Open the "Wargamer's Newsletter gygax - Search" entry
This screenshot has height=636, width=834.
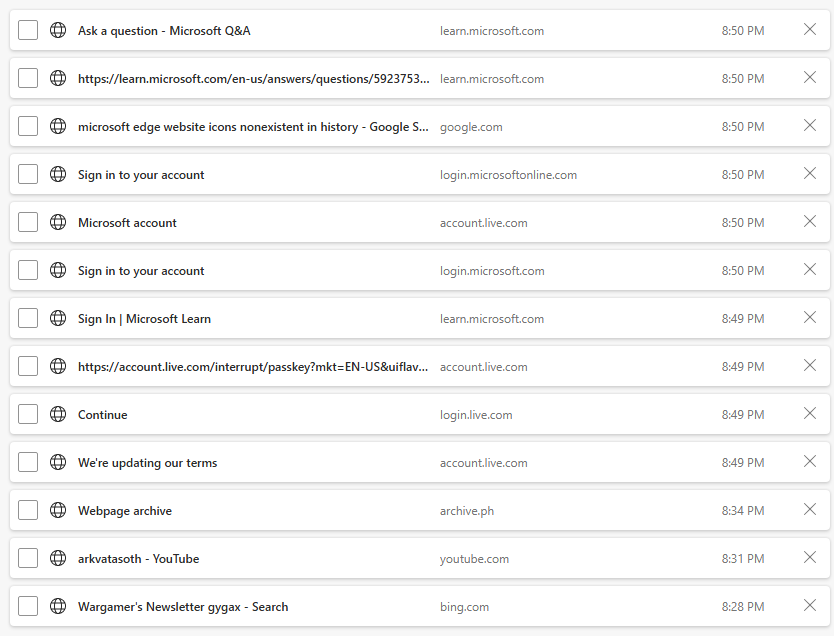coord(183,607)
